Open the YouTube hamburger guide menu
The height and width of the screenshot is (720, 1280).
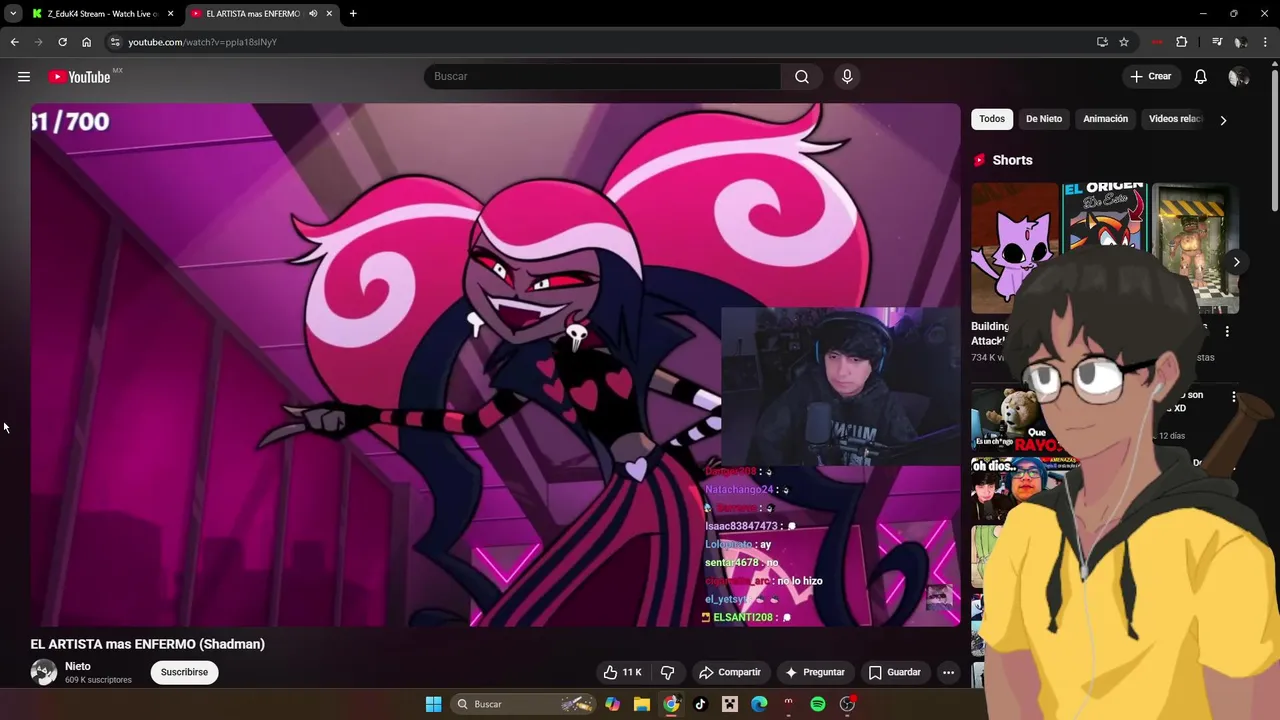click(x=24, y=77)
